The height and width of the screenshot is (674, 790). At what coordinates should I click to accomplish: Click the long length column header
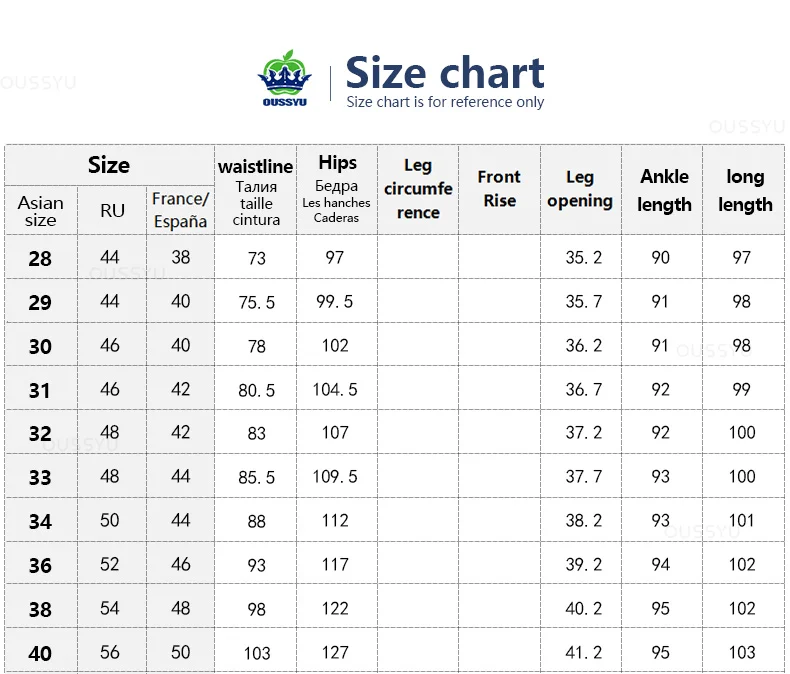745,190
